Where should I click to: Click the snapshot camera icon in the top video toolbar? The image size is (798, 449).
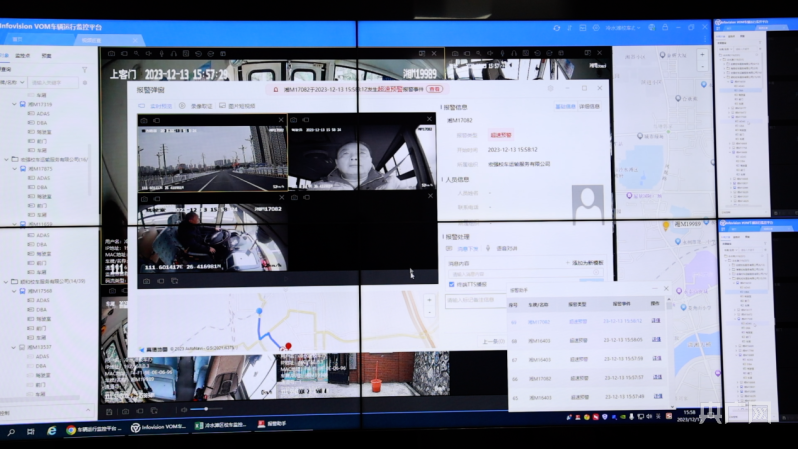tap(111, 53)
